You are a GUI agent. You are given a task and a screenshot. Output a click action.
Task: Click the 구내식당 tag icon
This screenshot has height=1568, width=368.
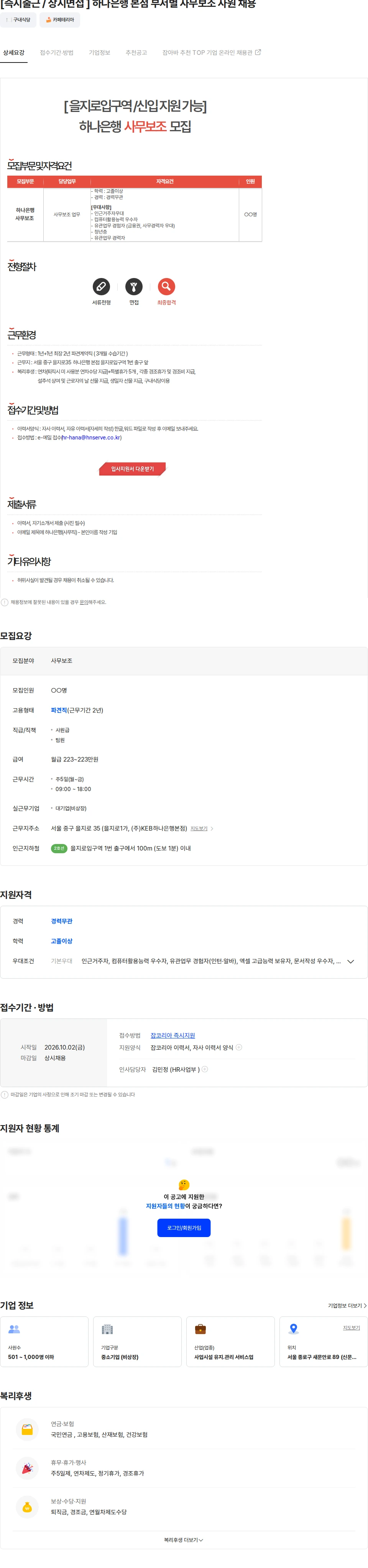point(8,20)
